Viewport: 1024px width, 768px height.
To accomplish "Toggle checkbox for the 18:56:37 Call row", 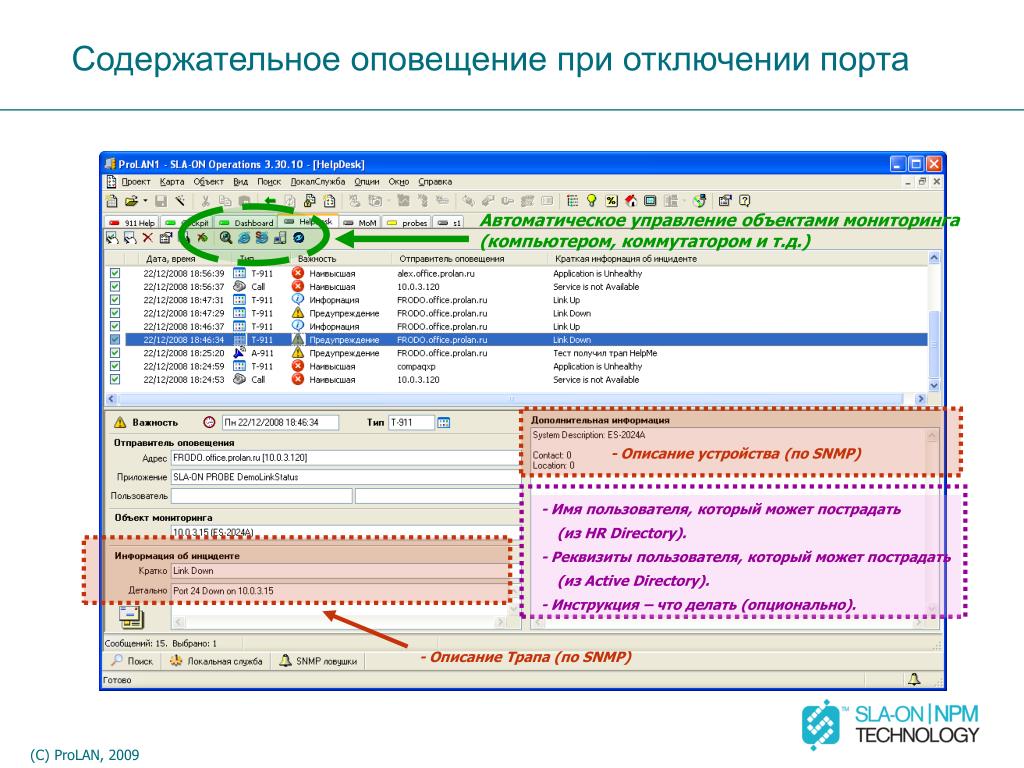I will coord(115,286).
